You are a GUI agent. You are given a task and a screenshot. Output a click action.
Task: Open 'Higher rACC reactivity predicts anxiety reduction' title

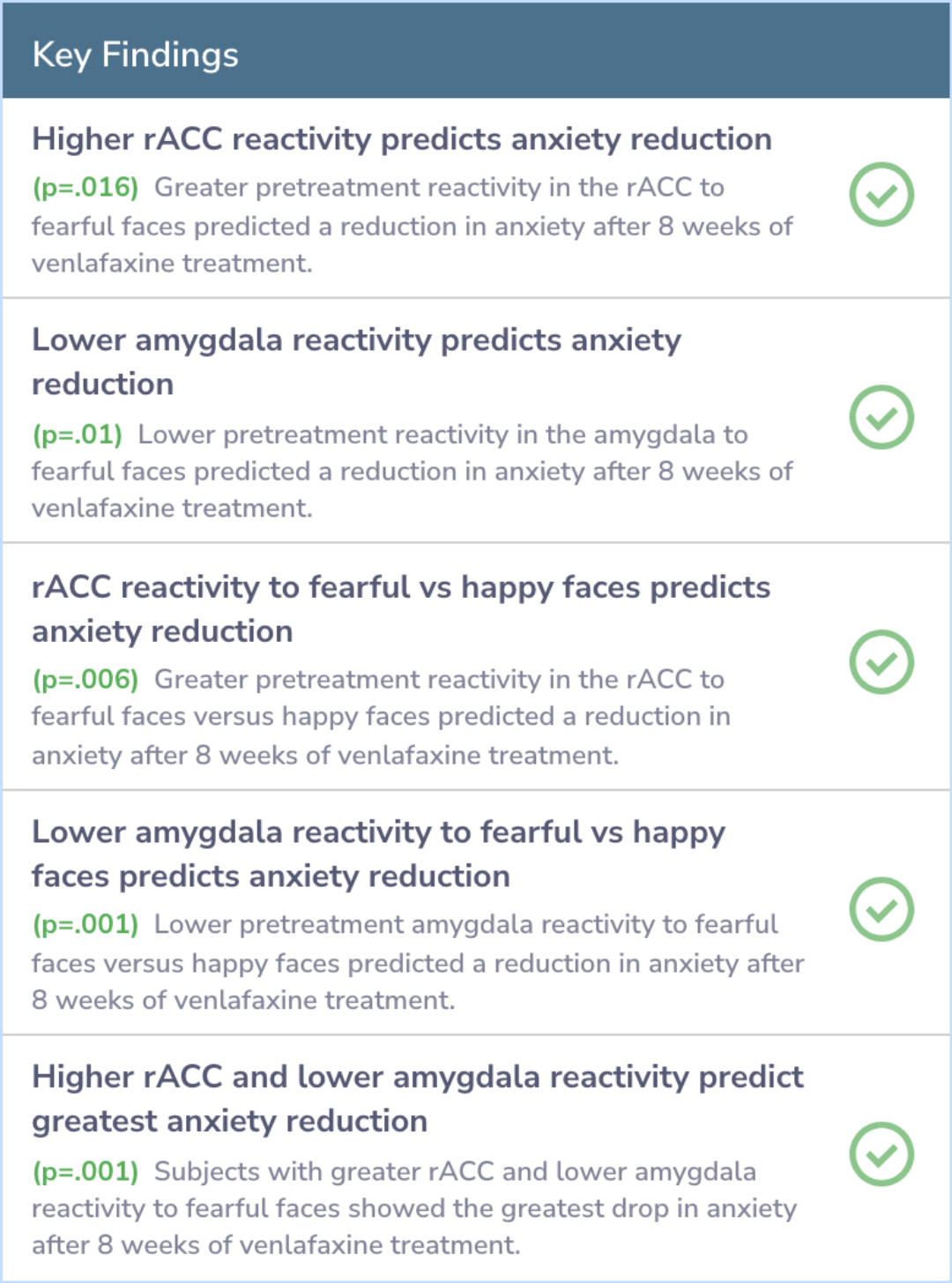point(401,139)
